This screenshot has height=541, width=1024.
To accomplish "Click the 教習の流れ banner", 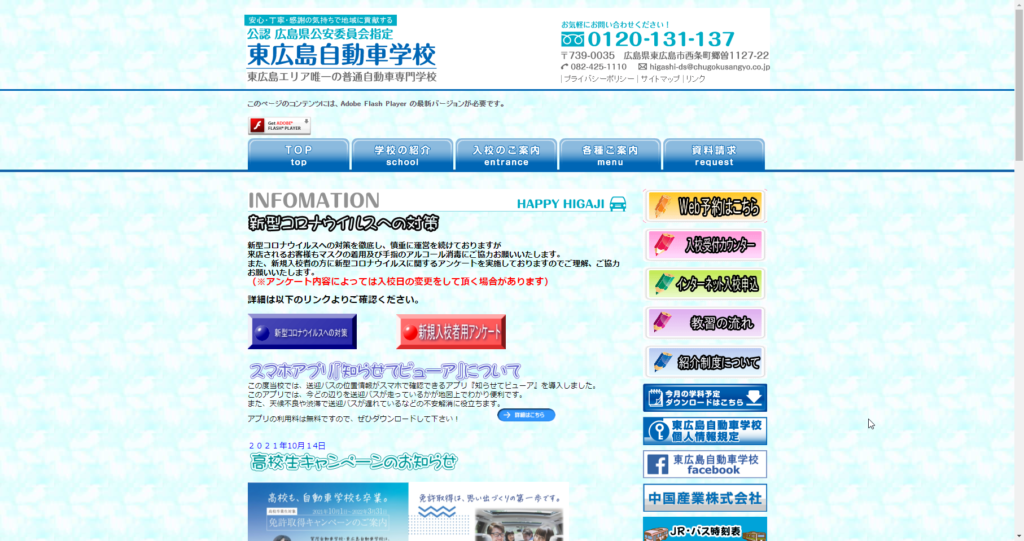I will (705, 323).
